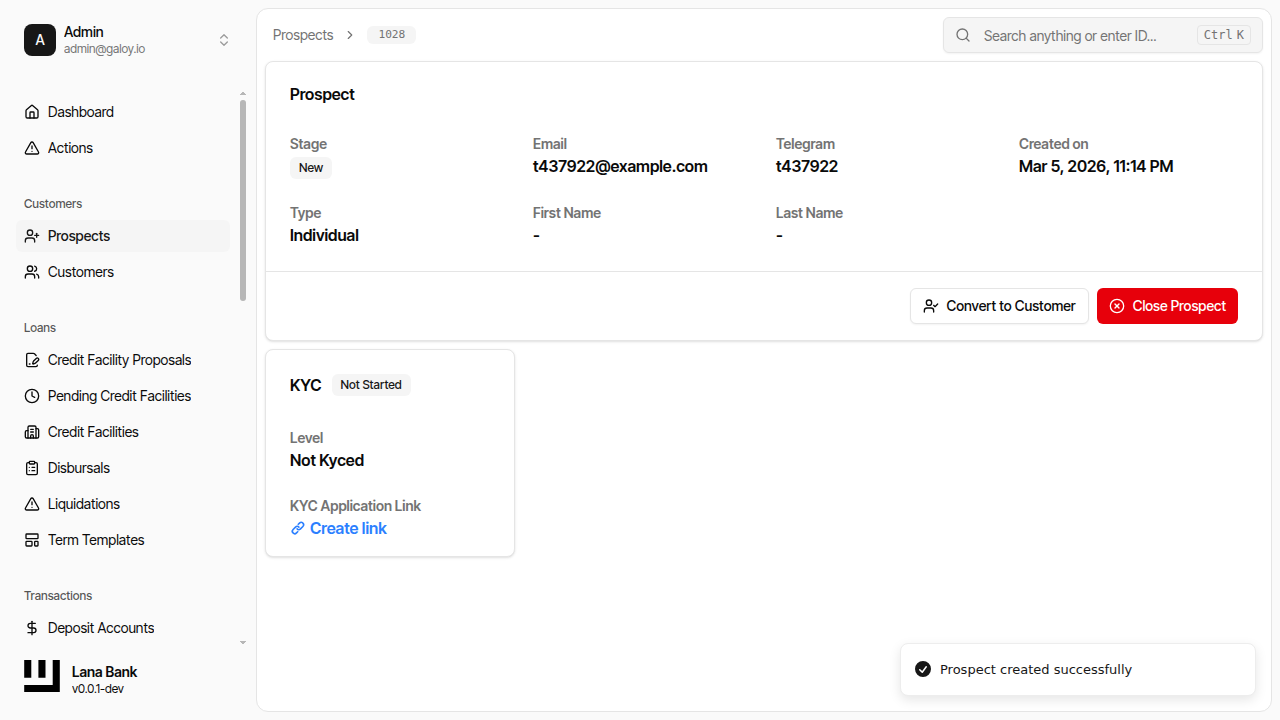1280x720 pixels.
Task: Open Actions via its warning triangle icon
Action: click(31, 147)
